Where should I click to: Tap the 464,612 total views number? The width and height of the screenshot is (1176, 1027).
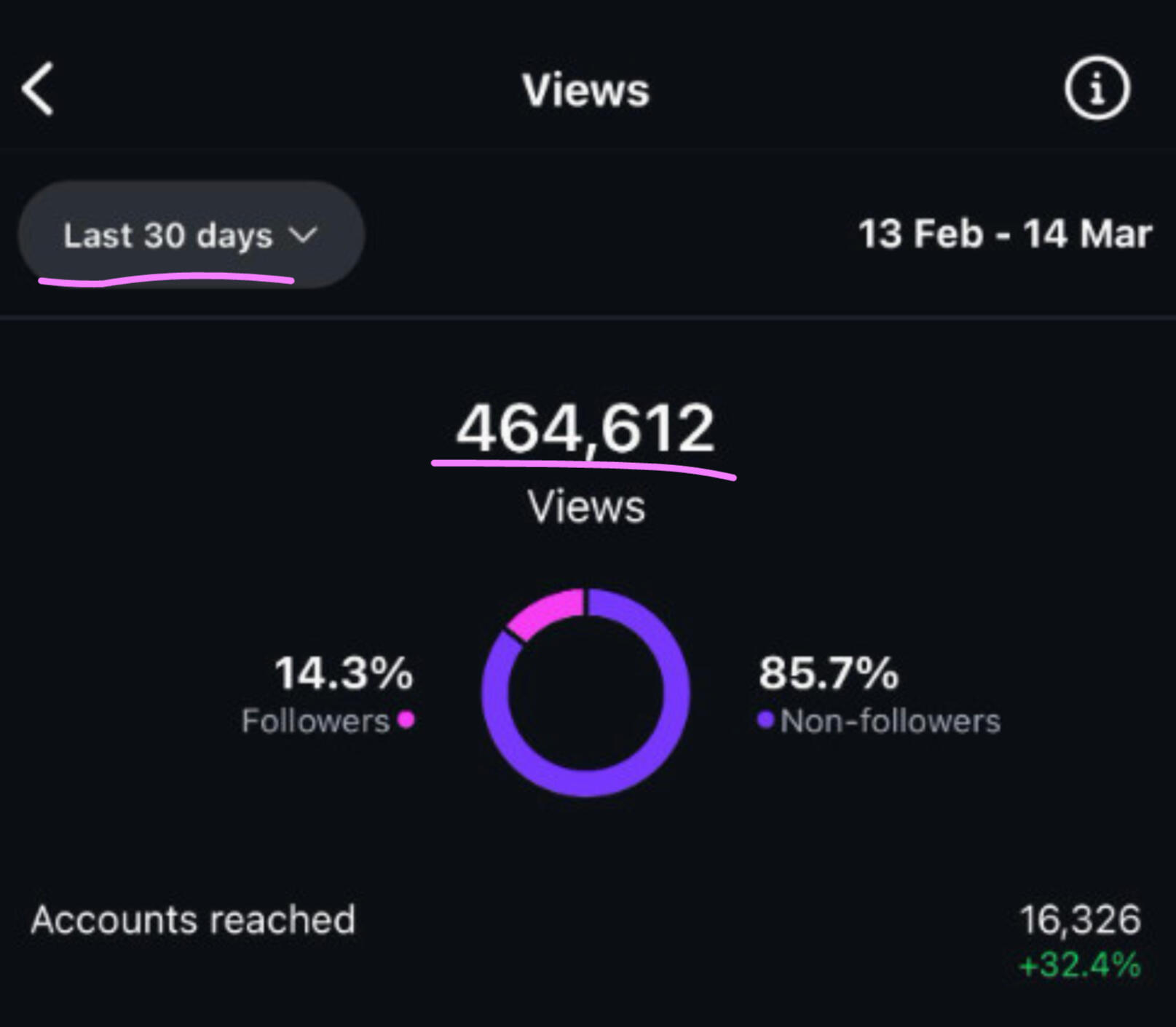click(x=585, y=429)
